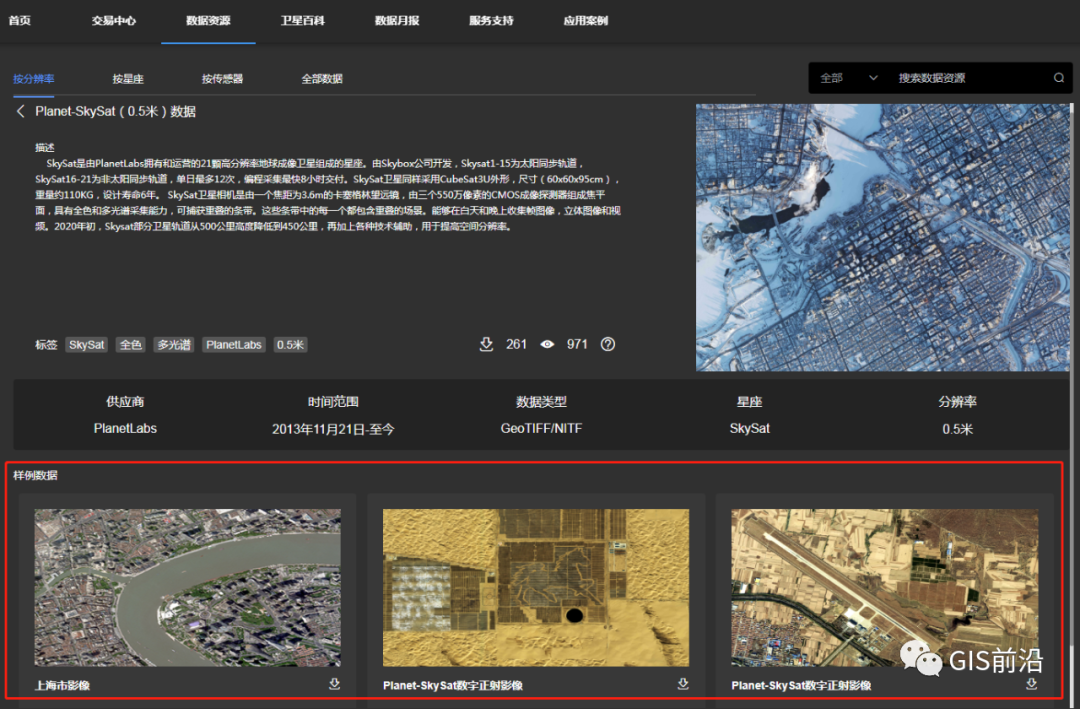This screenshot has height=709, width=1080.
Task: Open the Shanghai river sample thumbnail
Action: pyautogui.click(x=187, y=588)
